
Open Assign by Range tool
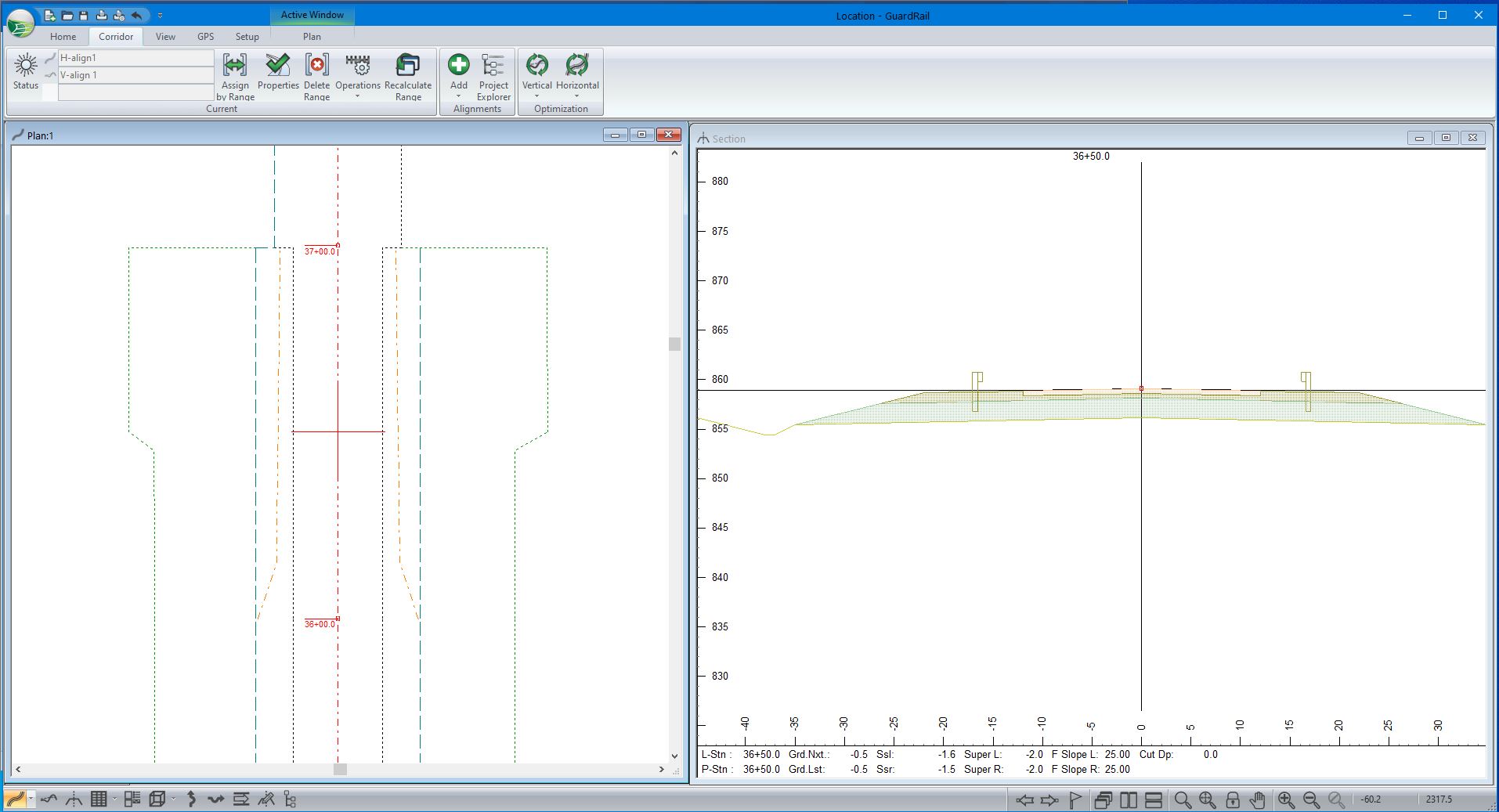click(235, 78)
